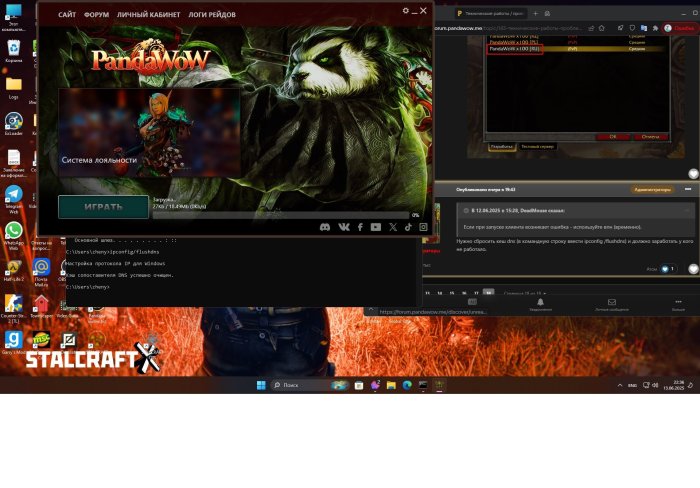Click the Instagram icon in the launcher
Screen dimensions: 700x488
click(x=424, y=227)
